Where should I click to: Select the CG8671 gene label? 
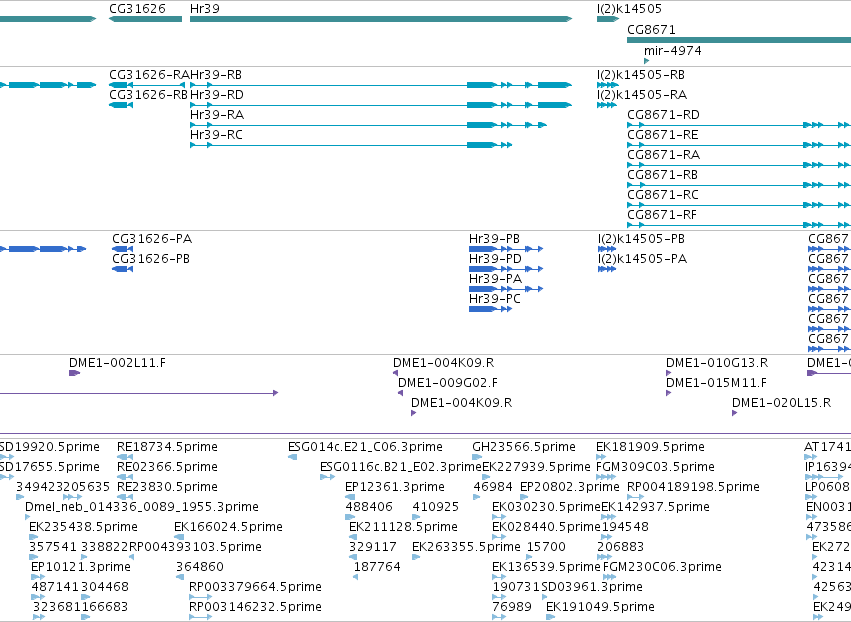click(x=651, y=30)
